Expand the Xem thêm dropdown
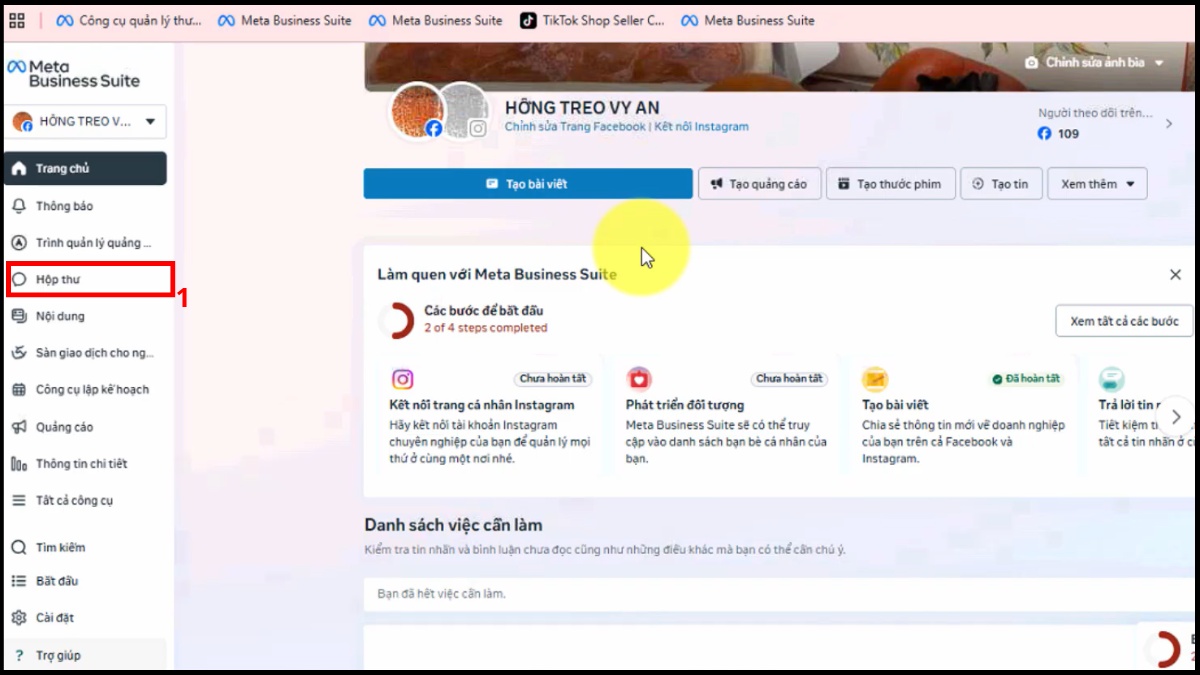1200x675 pixels. pos(1097,184)
